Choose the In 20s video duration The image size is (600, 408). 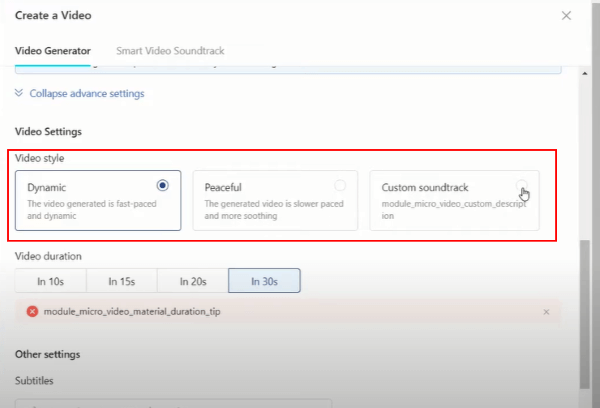click(x=192, y=282)
